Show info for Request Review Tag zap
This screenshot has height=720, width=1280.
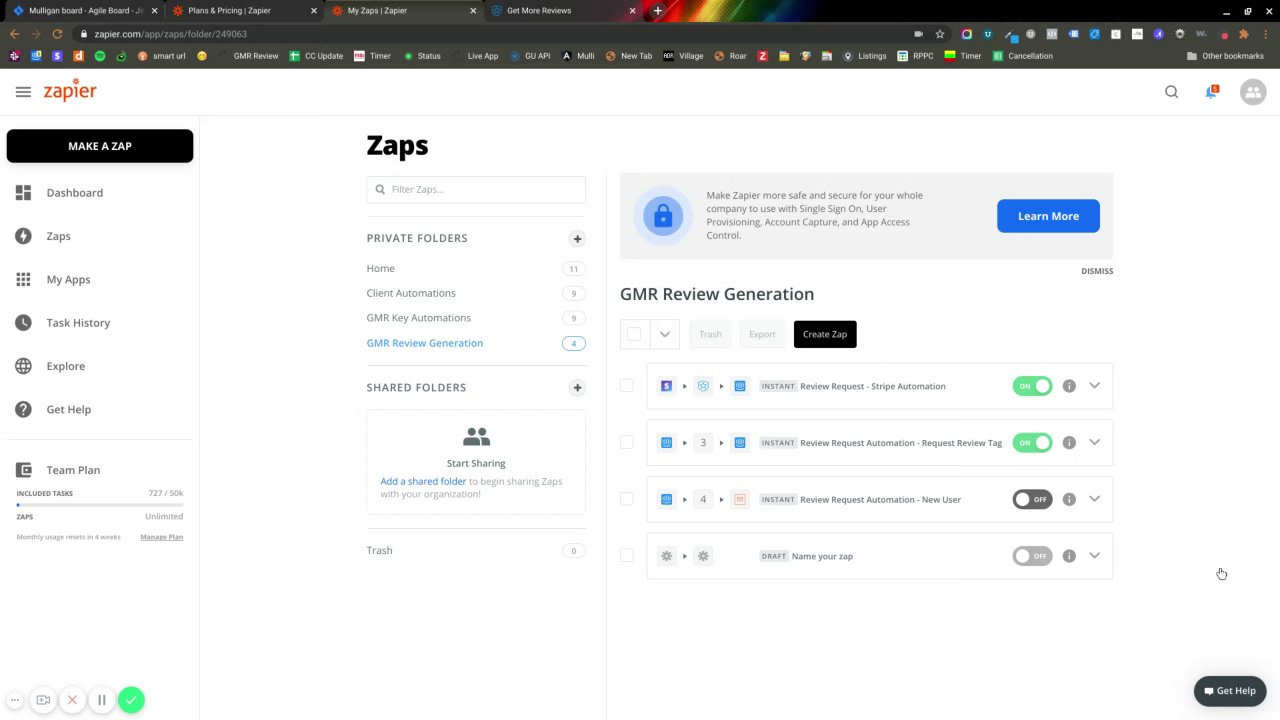pyautogui.click(x=1069, y=442)
